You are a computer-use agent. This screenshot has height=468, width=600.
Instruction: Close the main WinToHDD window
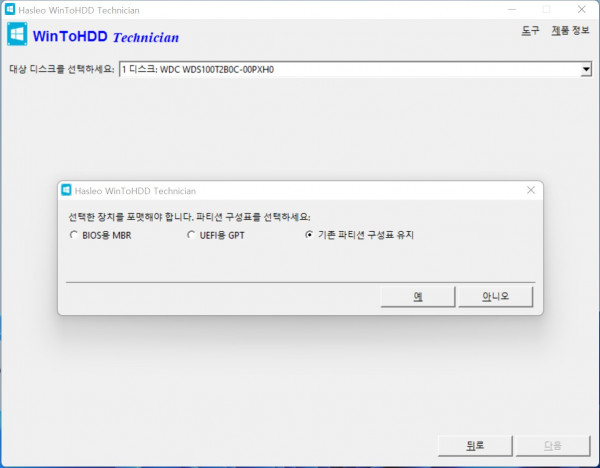click(582, 9)
